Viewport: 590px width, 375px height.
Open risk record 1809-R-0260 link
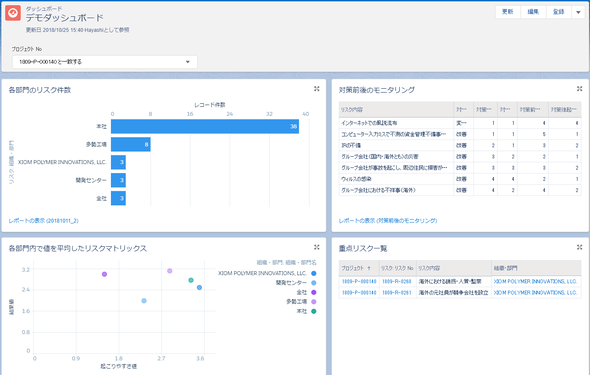[x=397, y=281]
